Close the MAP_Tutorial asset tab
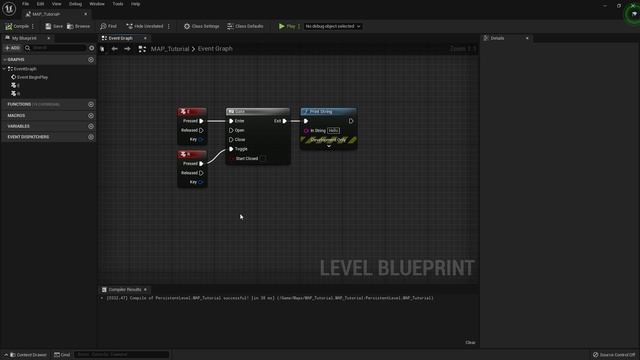The image size is (640, 360). tap(85, 14)
